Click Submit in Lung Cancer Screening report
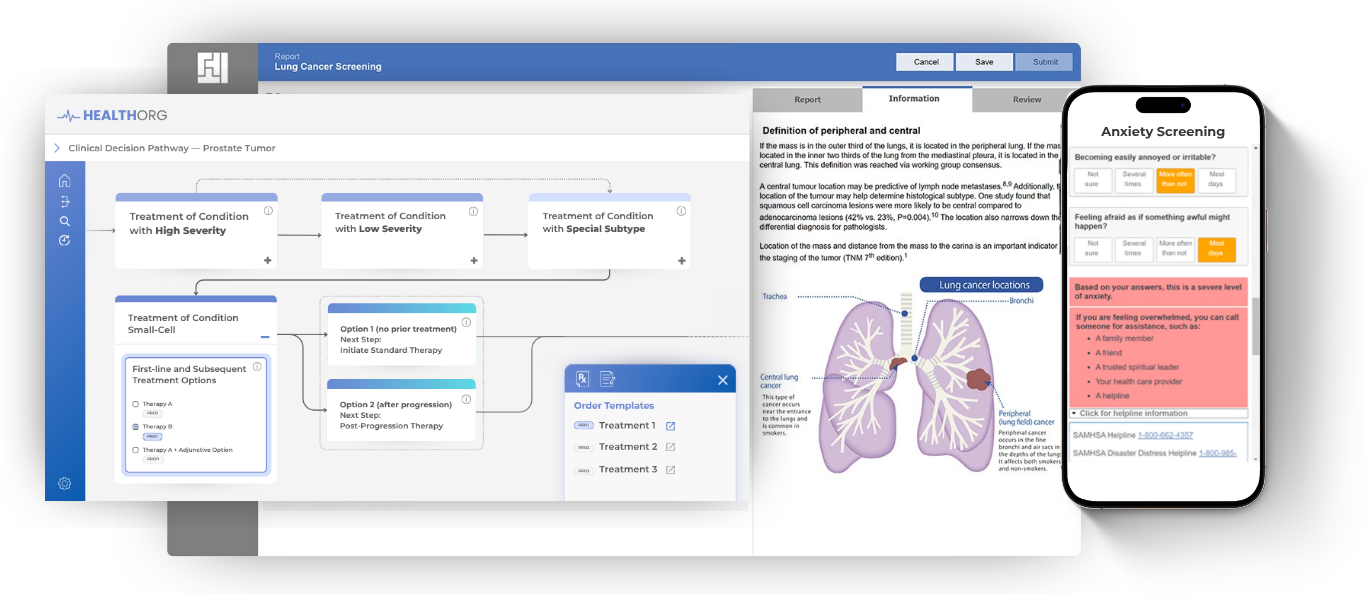 click(x=1045, y=62)
